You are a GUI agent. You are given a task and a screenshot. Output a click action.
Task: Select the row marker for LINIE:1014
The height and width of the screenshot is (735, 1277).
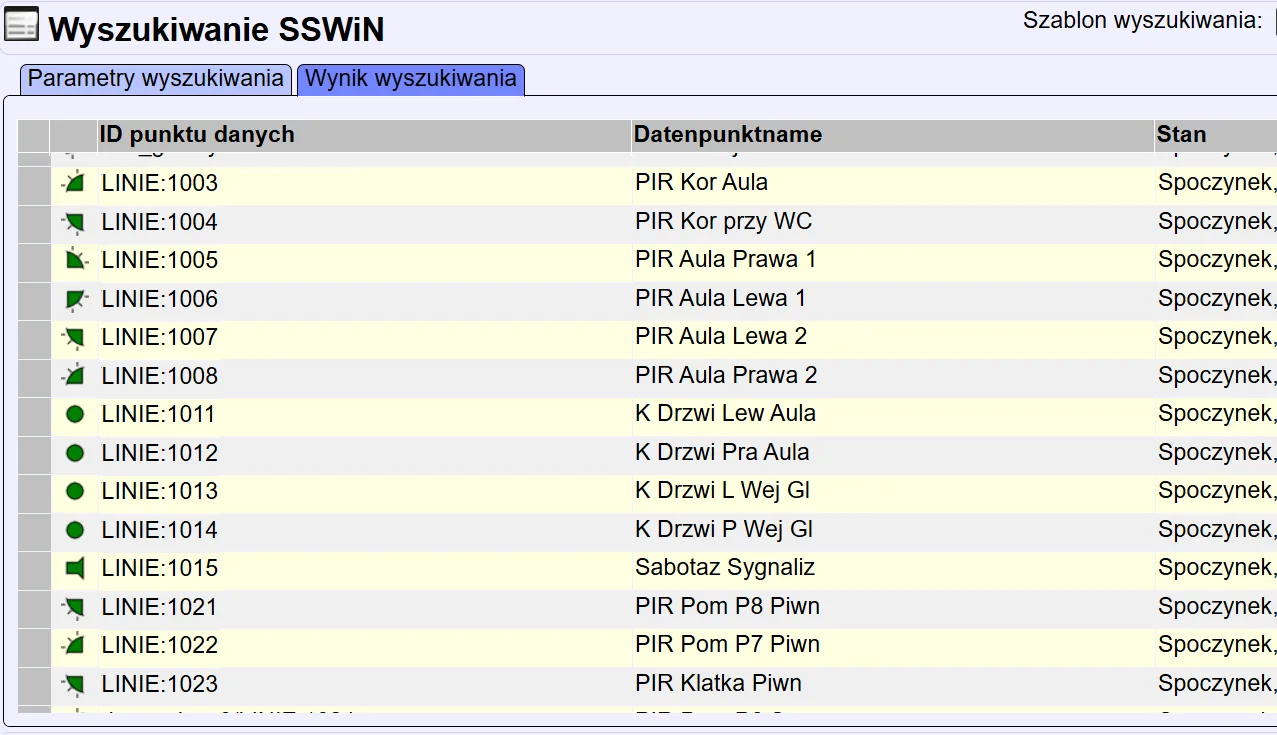point(33,530)
